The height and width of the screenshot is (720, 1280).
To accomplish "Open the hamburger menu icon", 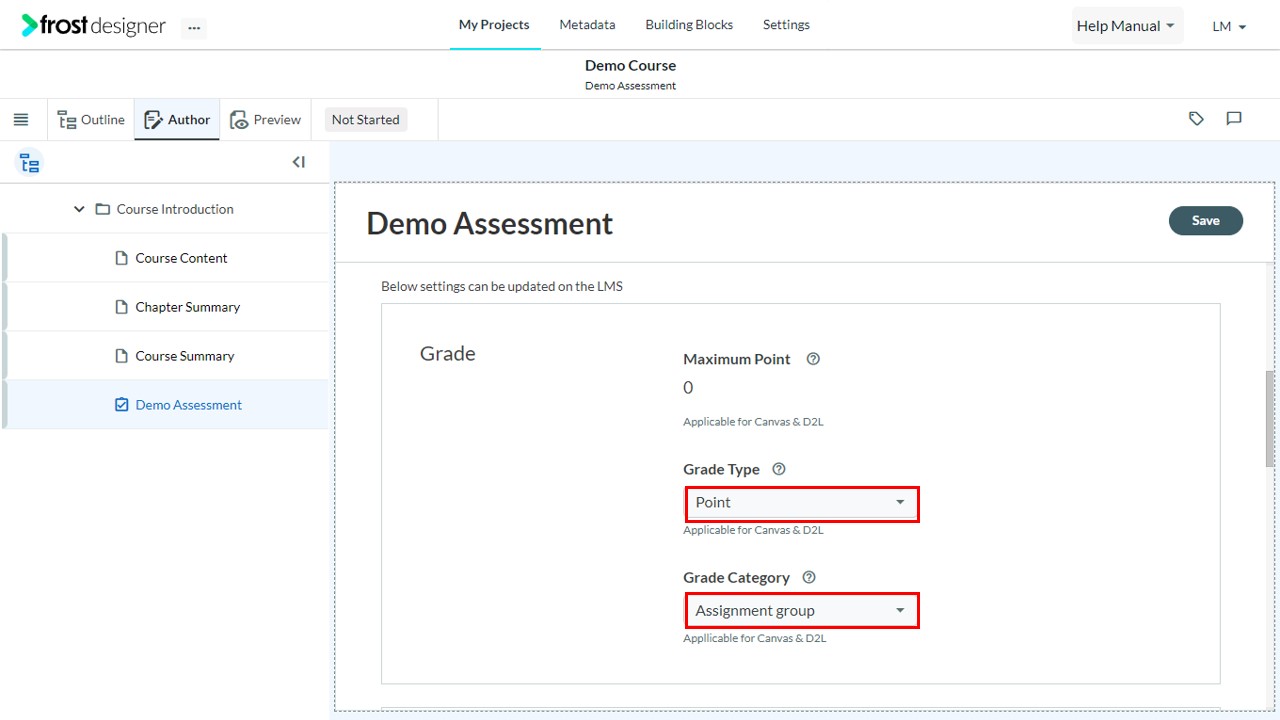I will point(21,120).
